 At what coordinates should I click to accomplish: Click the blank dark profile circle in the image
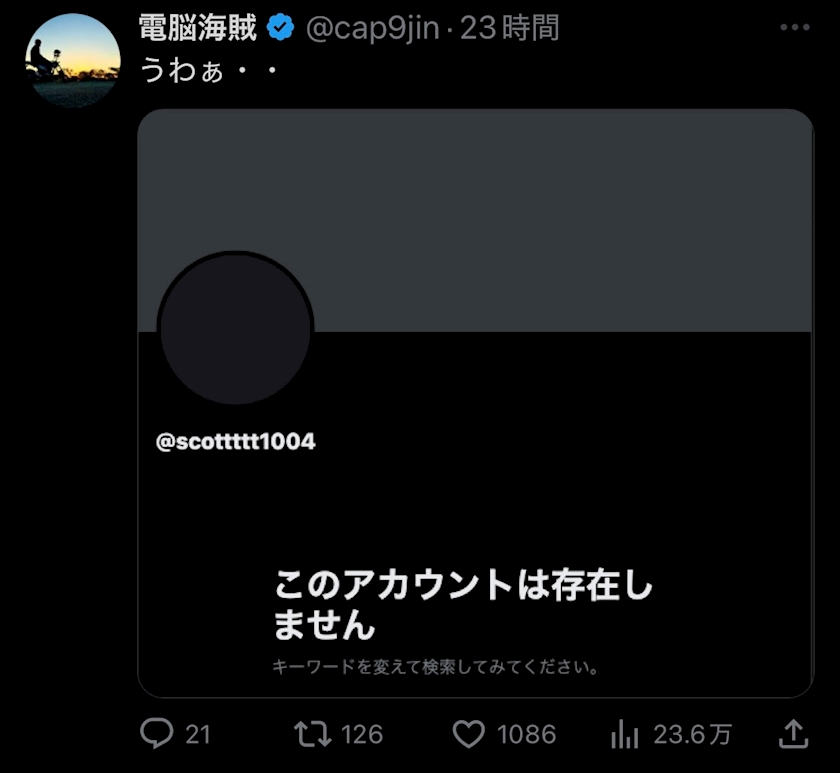click(x=236, y=329)
